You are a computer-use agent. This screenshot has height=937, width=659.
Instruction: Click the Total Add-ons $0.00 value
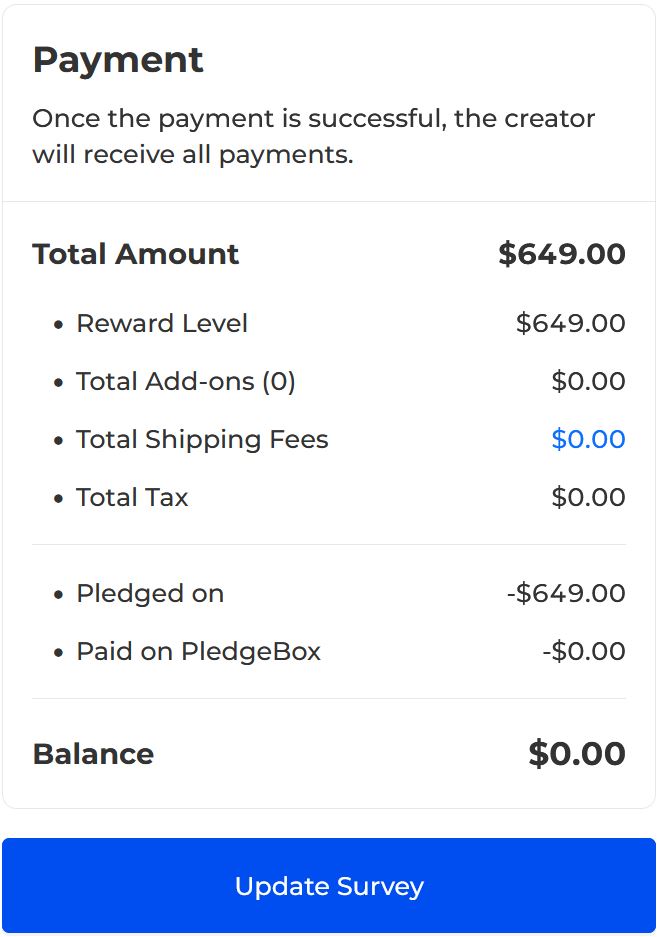point(588,381)
